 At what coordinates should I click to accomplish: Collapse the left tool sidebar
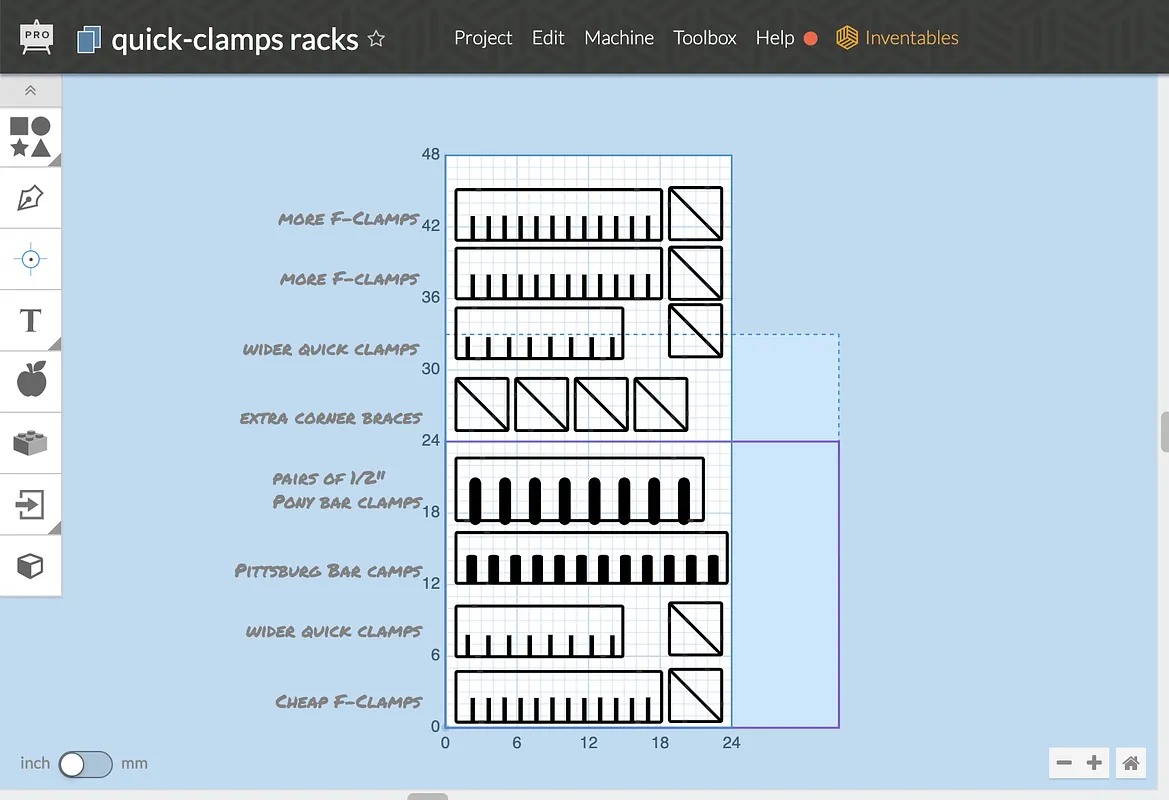point(31,90)
